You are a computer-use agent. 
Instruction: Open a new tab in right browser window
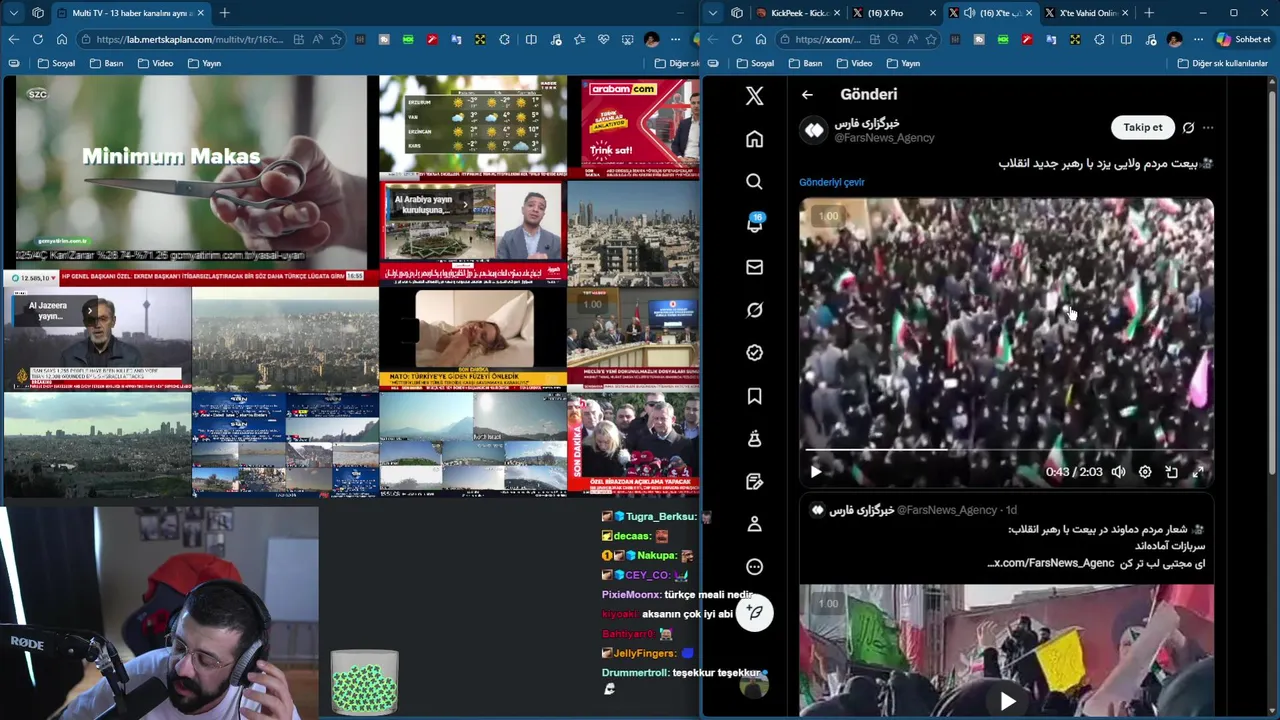1148,13
